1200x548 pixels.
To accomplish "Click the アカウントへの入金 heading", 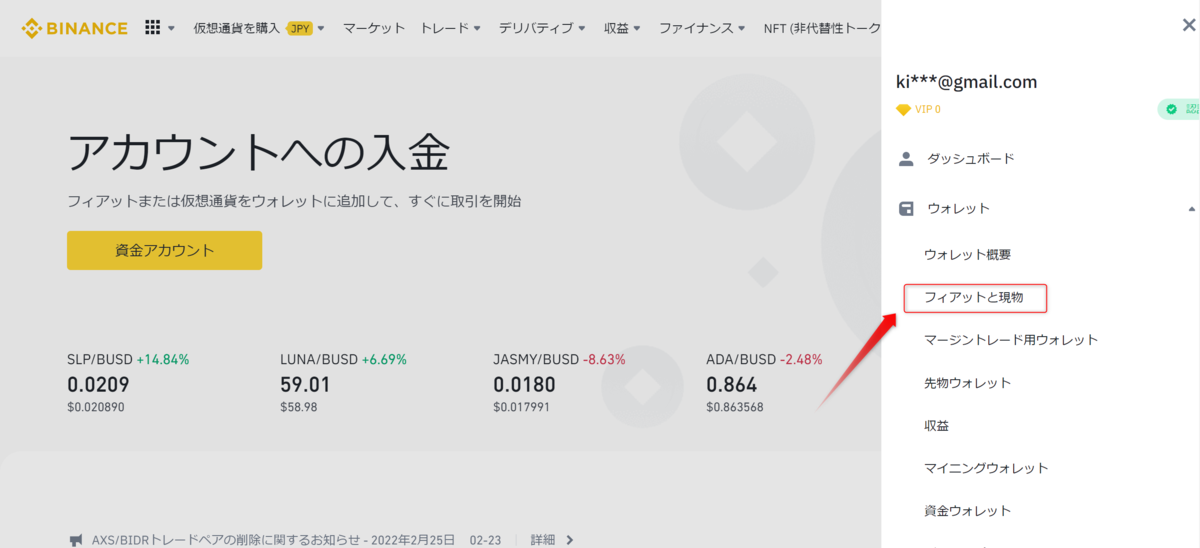I will click(259, 152).
